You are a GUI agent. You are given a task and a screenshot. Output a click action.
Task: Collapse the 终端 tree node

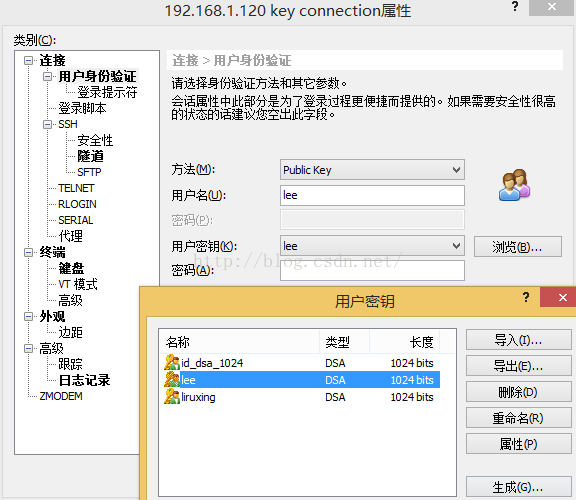(29, 252)
